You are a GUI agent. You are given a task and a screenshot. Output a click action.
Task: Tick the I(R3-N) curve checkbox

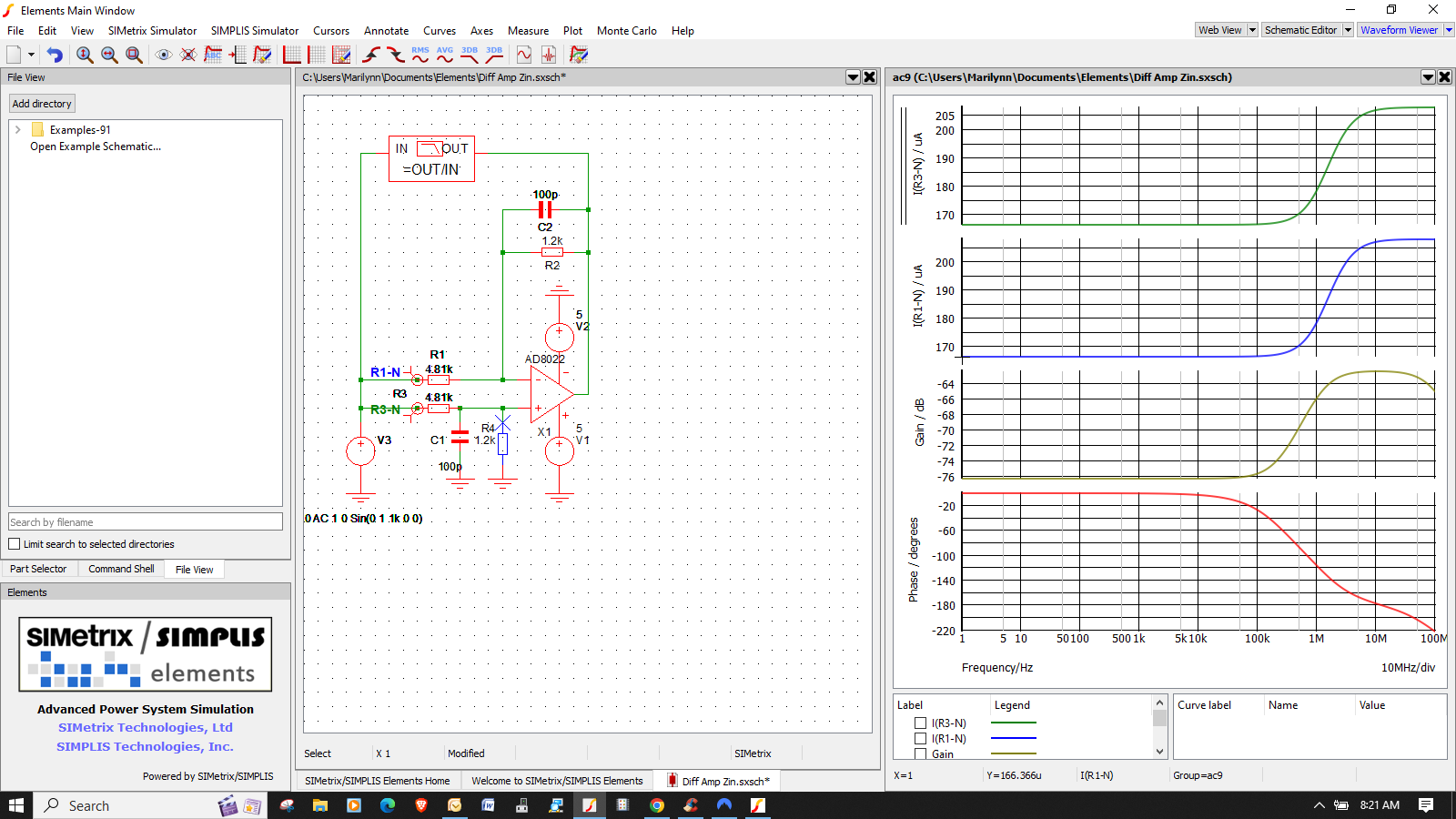coord(920,723)
